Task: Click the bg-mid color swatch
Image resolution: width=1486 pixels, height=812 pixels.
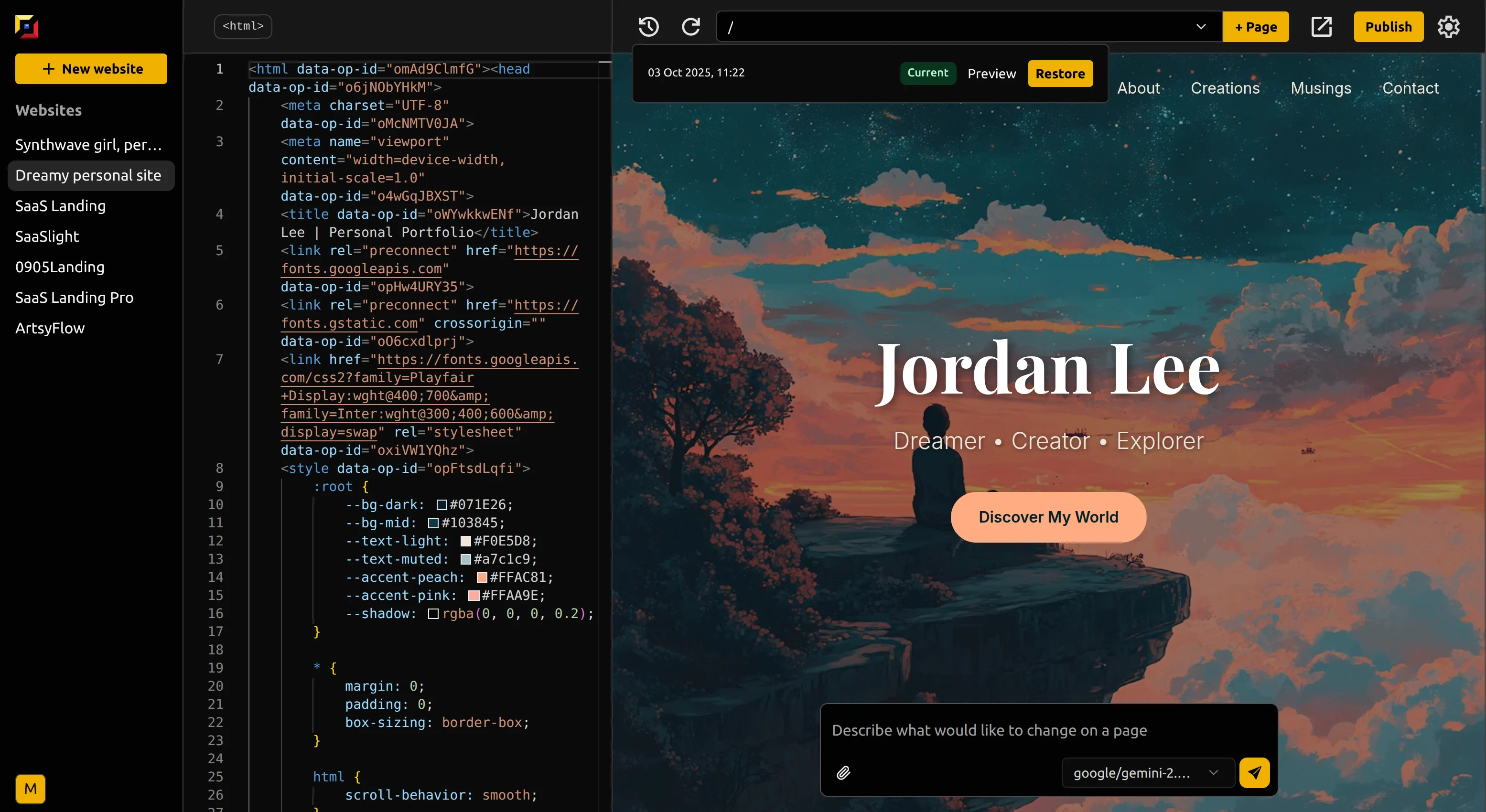Action: tap(433, 523)
